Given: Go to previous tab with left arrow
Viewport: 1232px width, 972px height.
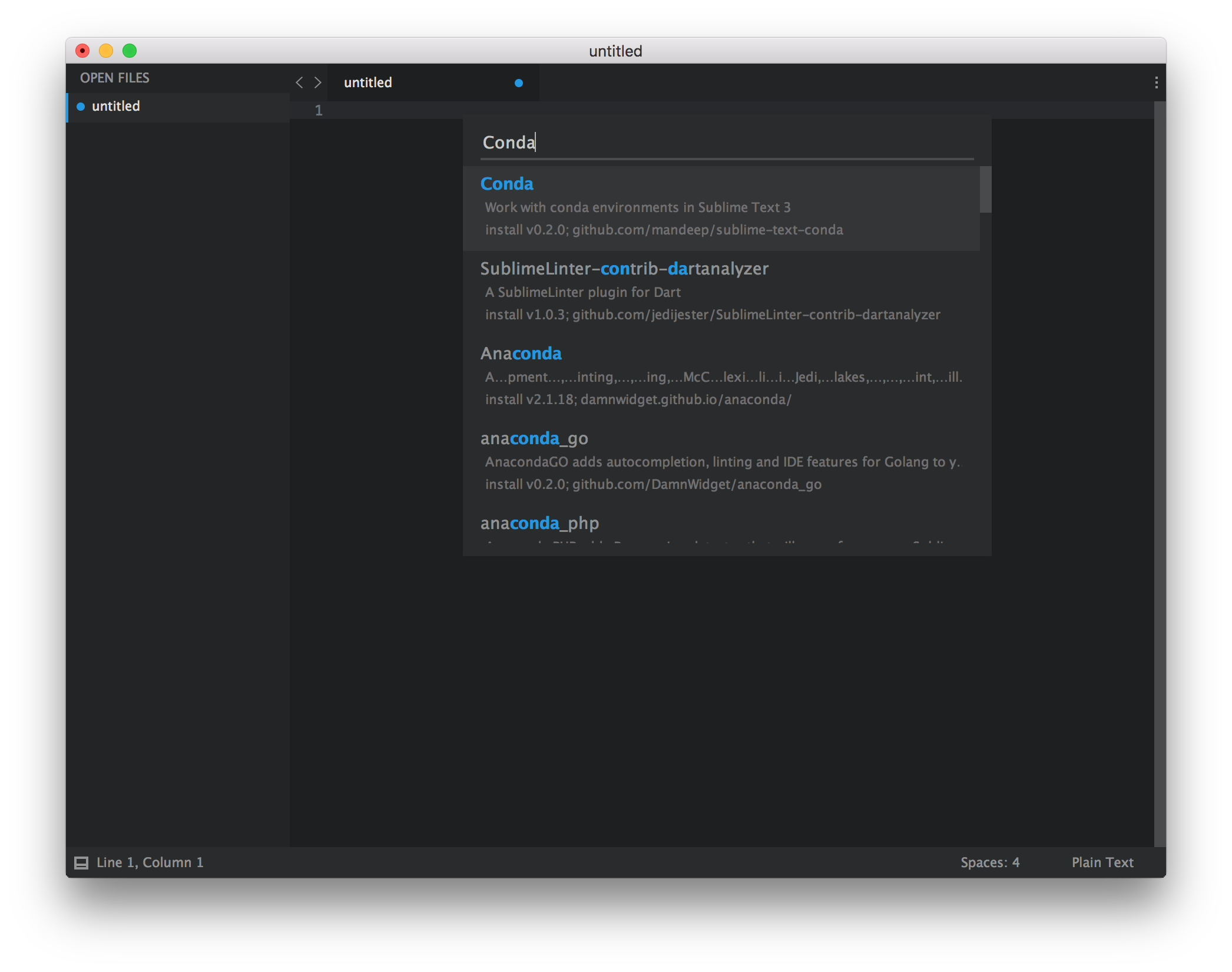Looking at the screenshot, I should tap(299, 82).
